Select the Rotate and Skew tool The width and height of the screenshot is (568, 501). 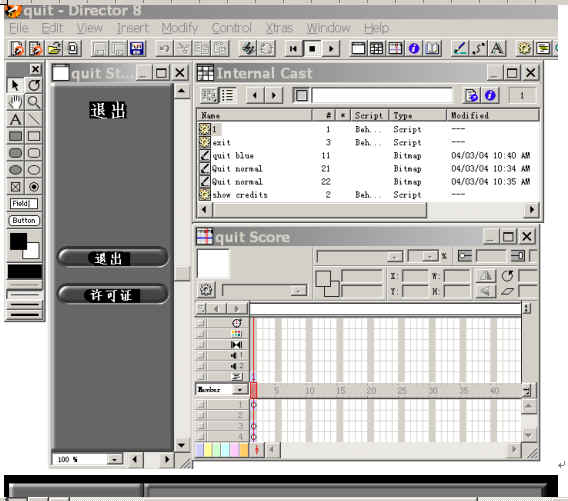click(34, 85)
